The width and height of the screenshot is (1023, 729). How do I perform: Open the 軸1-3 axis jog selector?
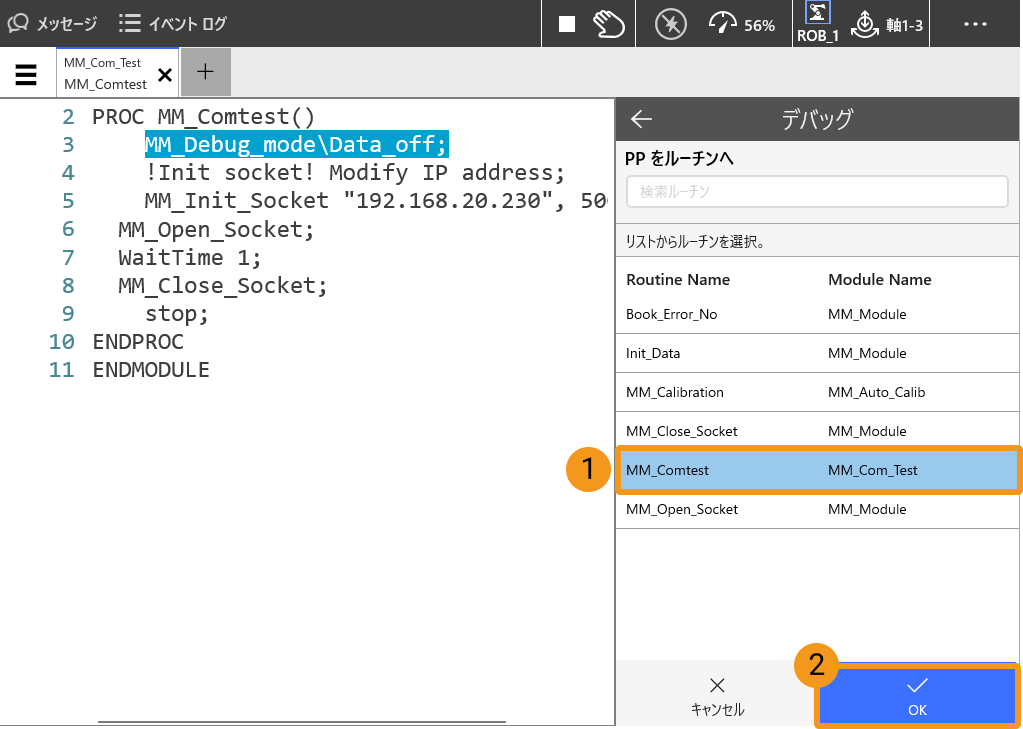pos(887,24)
